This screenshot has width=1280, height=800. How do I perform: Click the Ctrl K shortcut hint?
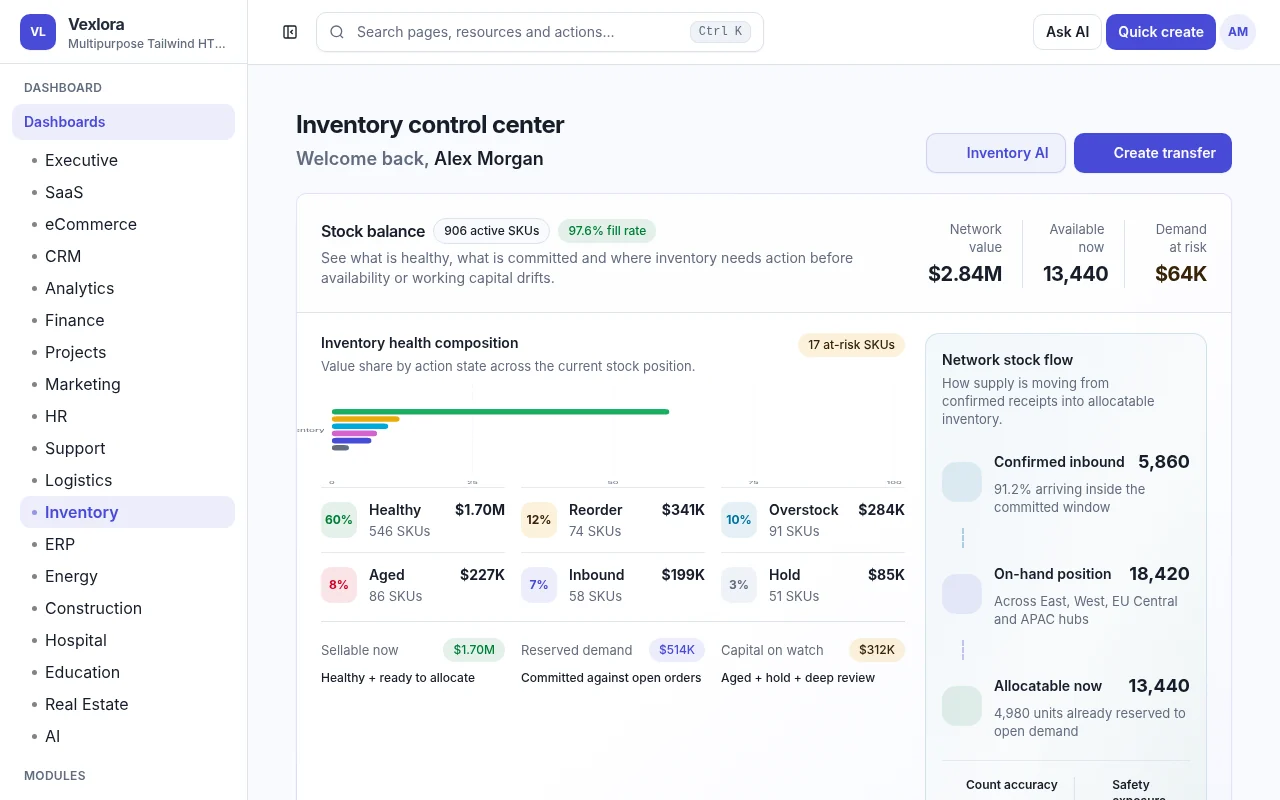click(720, 32)
